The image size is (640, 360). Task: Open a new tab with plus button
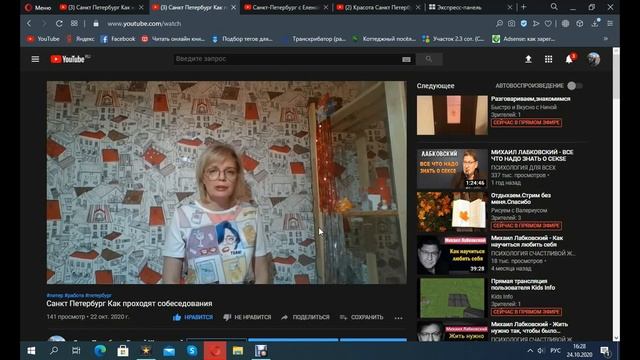pyautogui.click(x=524, y=7)
